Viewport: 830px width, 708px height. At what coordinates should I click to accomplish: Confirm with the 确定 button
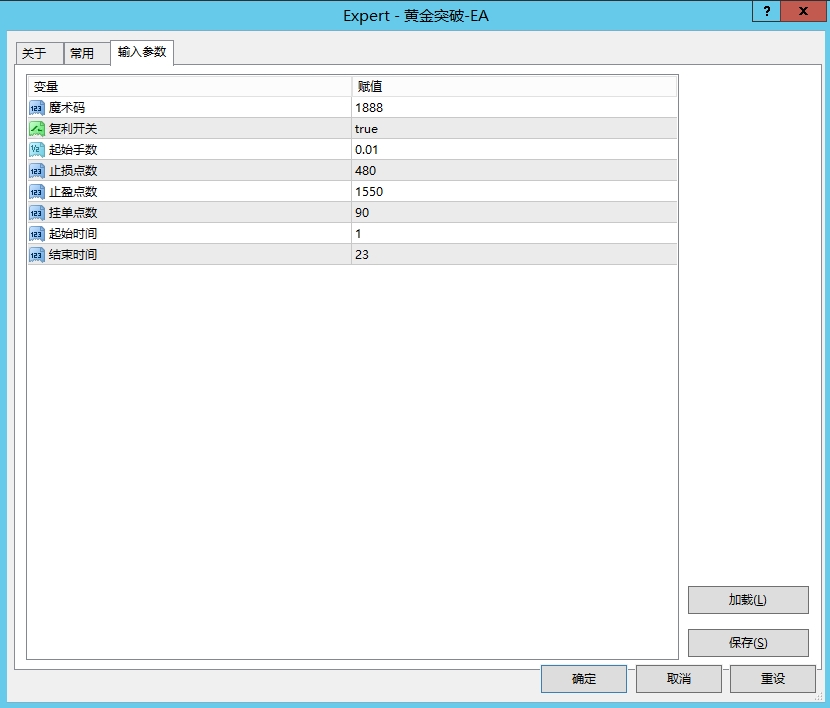tap(584, 679)
